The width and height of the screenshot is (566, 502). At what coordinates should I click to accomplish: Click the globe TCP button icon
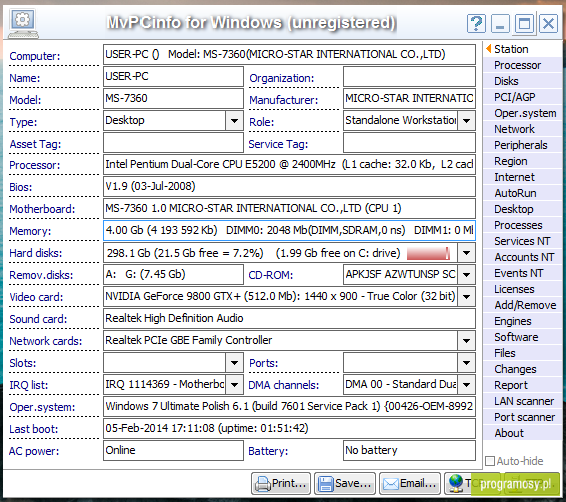coord(456,483)
